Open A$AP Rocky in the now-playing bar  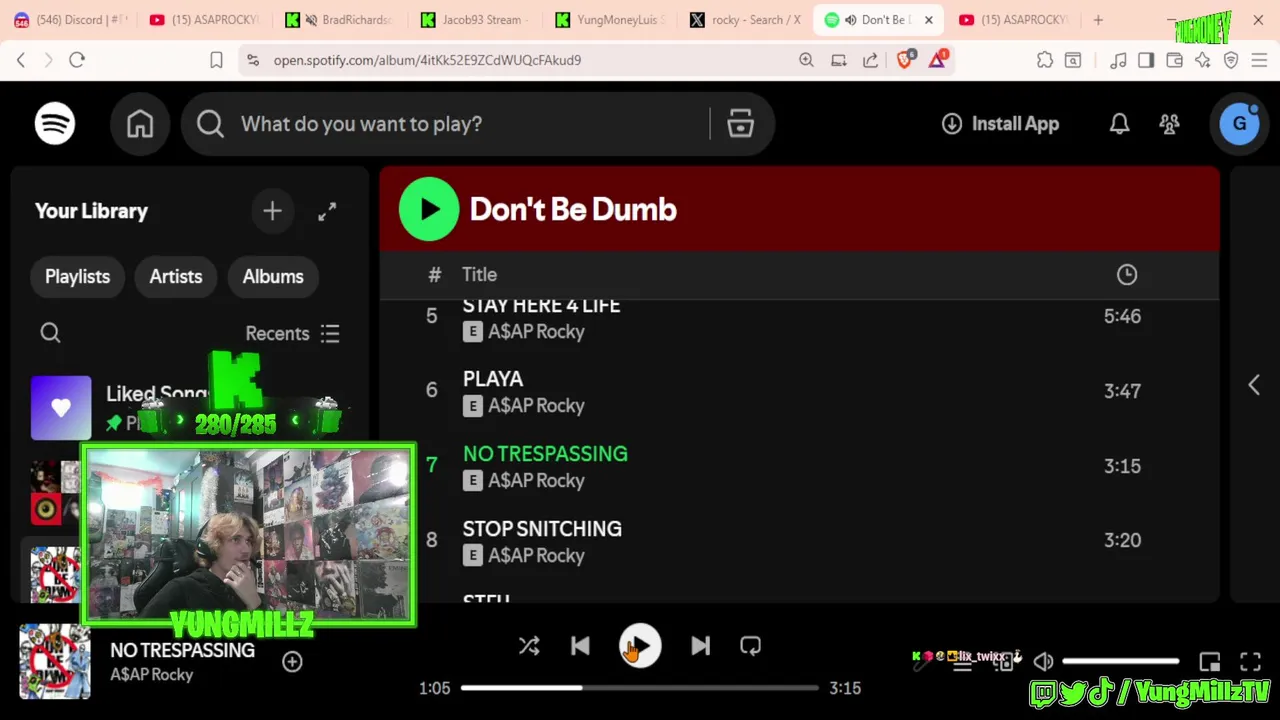[x=151, y=675]
